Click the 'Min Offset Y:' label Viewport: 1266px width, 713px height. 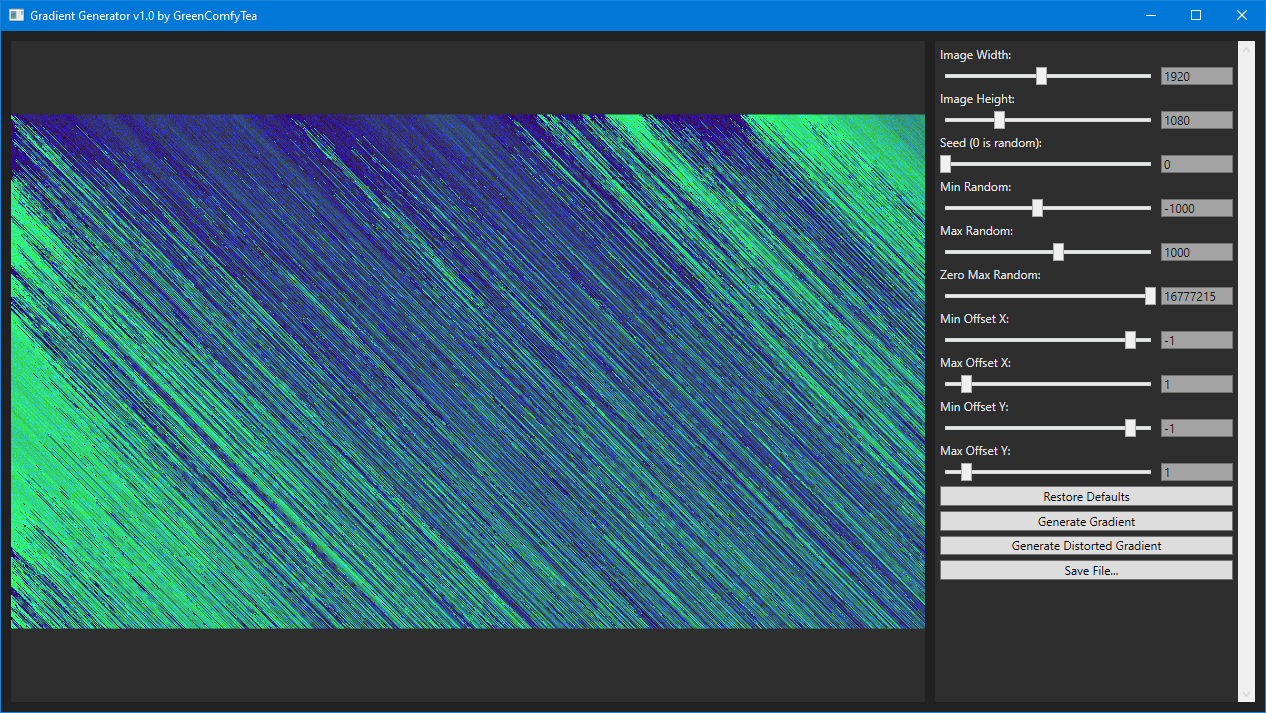[x=975, y=407]
